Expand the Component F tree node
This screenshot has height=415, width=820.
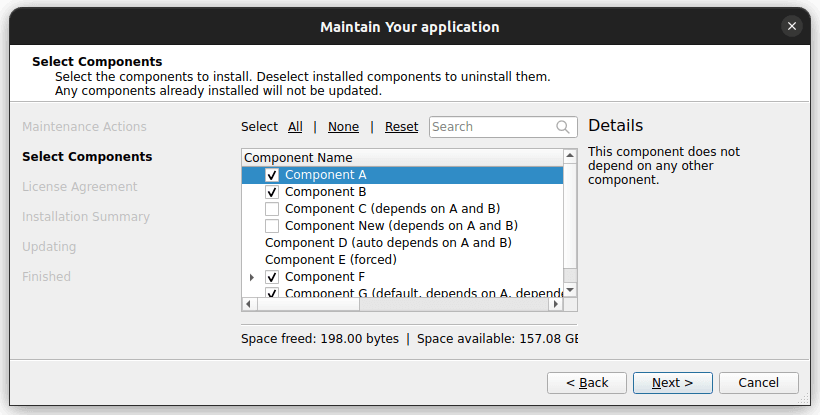252,277
